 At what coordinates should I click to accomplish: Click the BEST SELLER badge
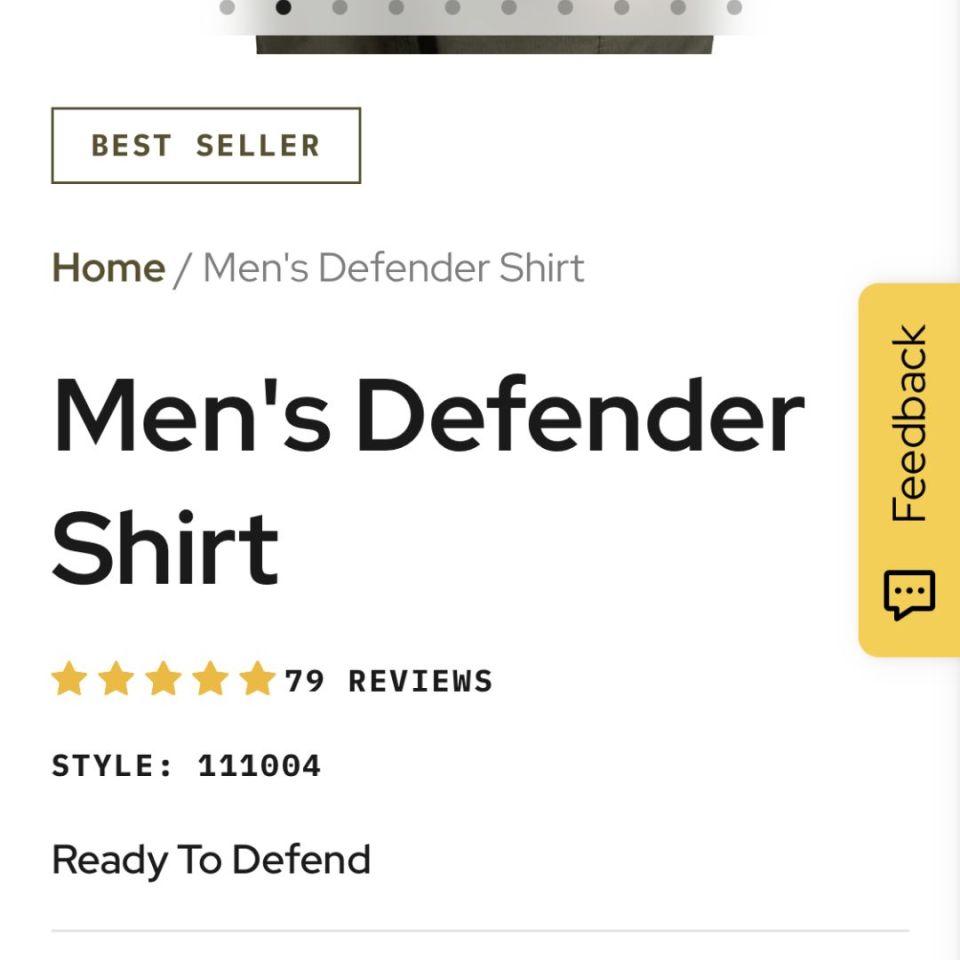click(x=204, y=145)
